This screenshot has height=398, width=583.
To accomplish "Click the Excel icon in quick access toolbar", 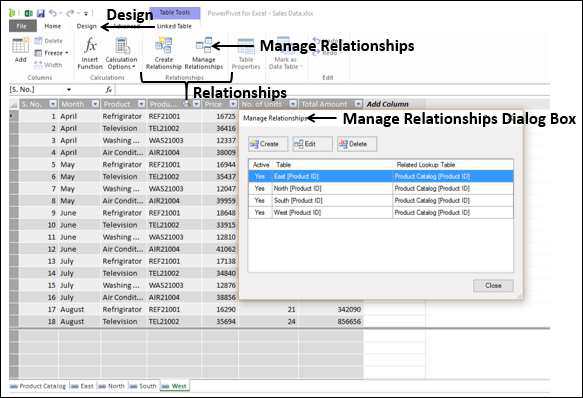I will point(28,13).
